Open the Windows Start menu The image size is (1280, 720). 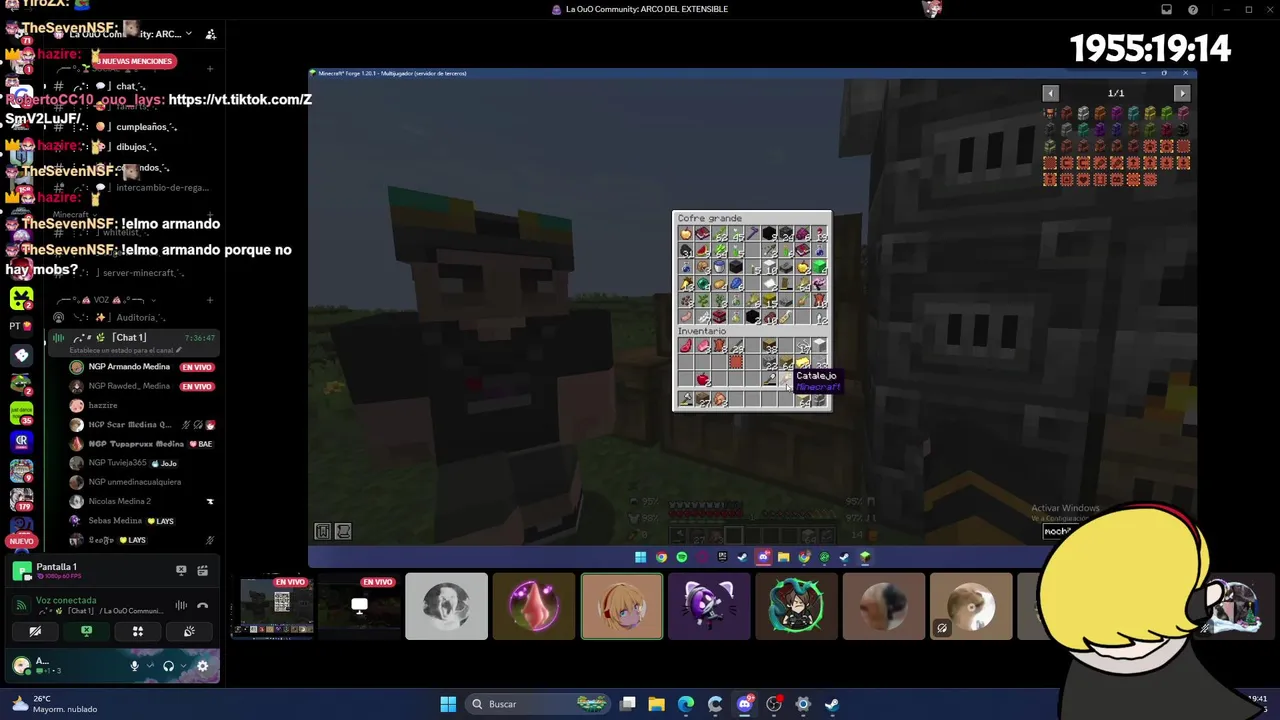[x=448, y=704]
